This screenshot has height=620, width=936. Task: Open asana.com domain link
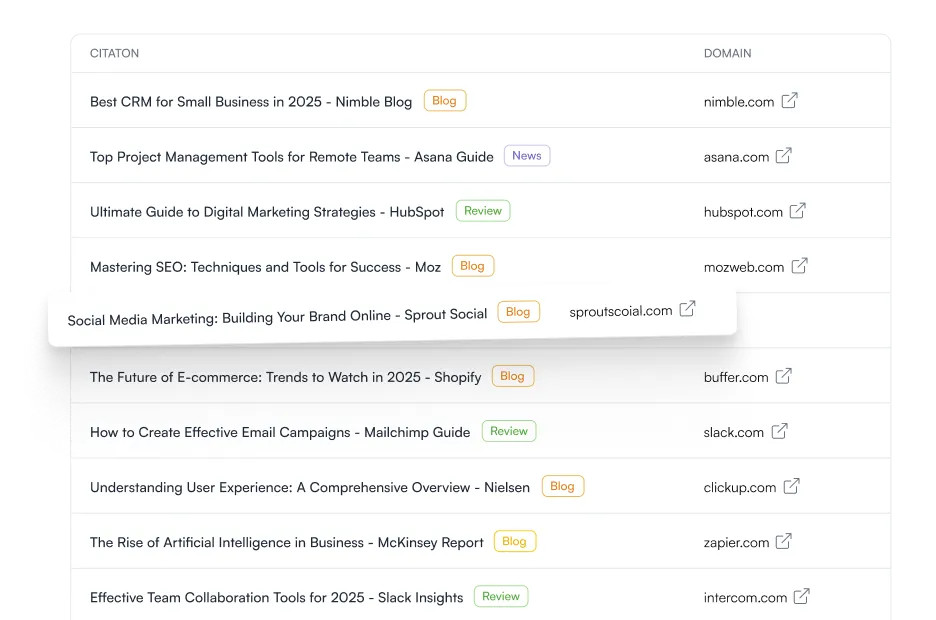pyautogui.click(x=736, y=157)
